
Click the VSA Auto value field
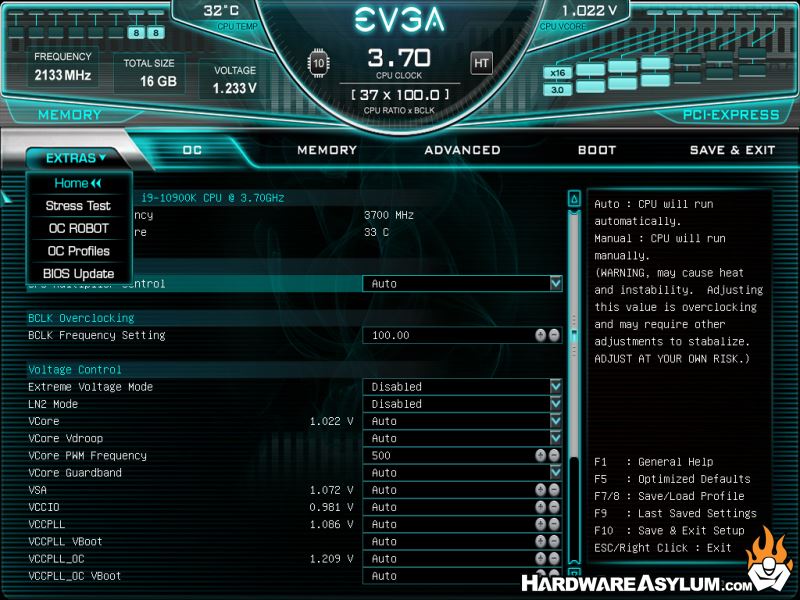pyautogui.click(x=462, y=490)
